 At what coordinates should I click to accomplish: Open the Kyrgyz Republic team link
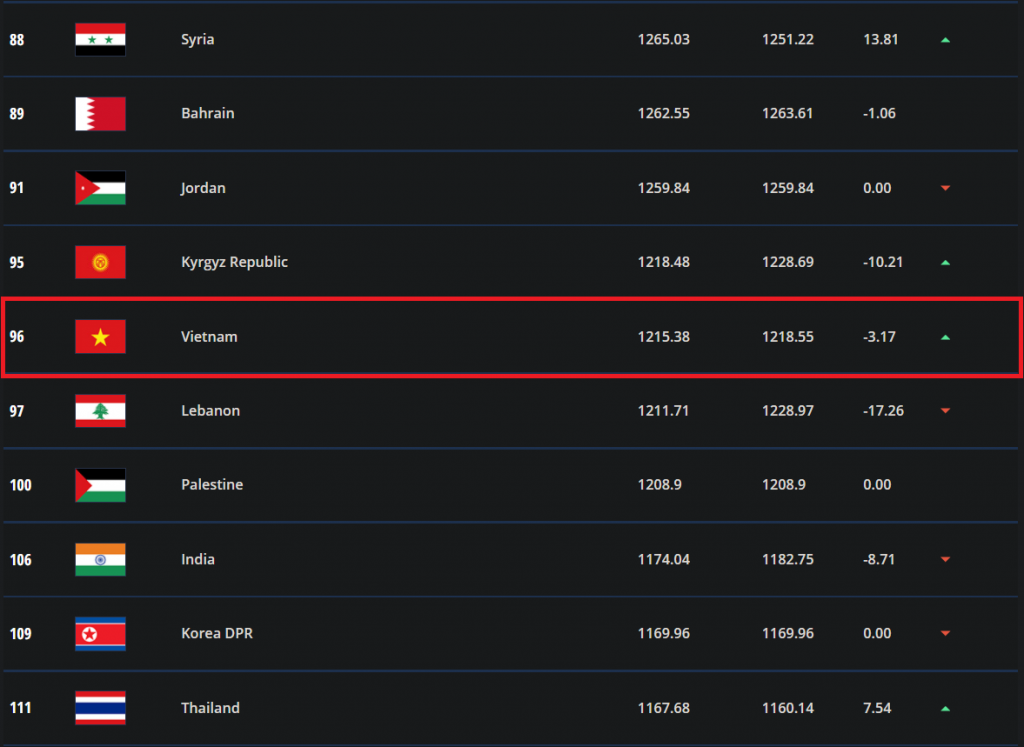[x=234, y=262]
